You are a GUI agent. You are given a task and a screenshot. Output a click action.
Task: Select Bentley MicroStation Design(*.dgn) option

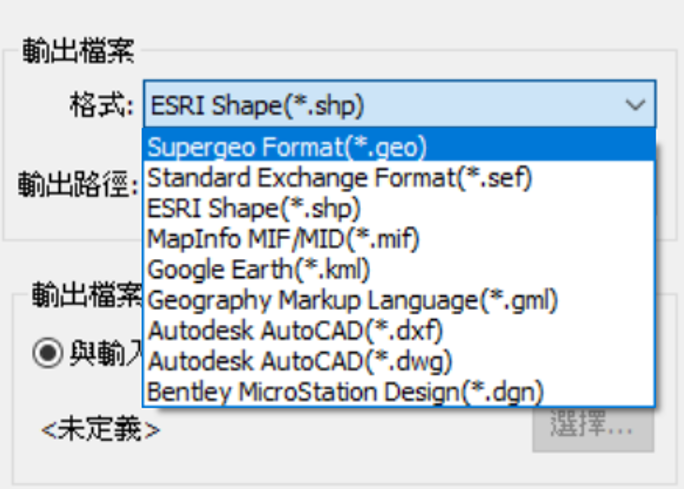click(399, 391)
